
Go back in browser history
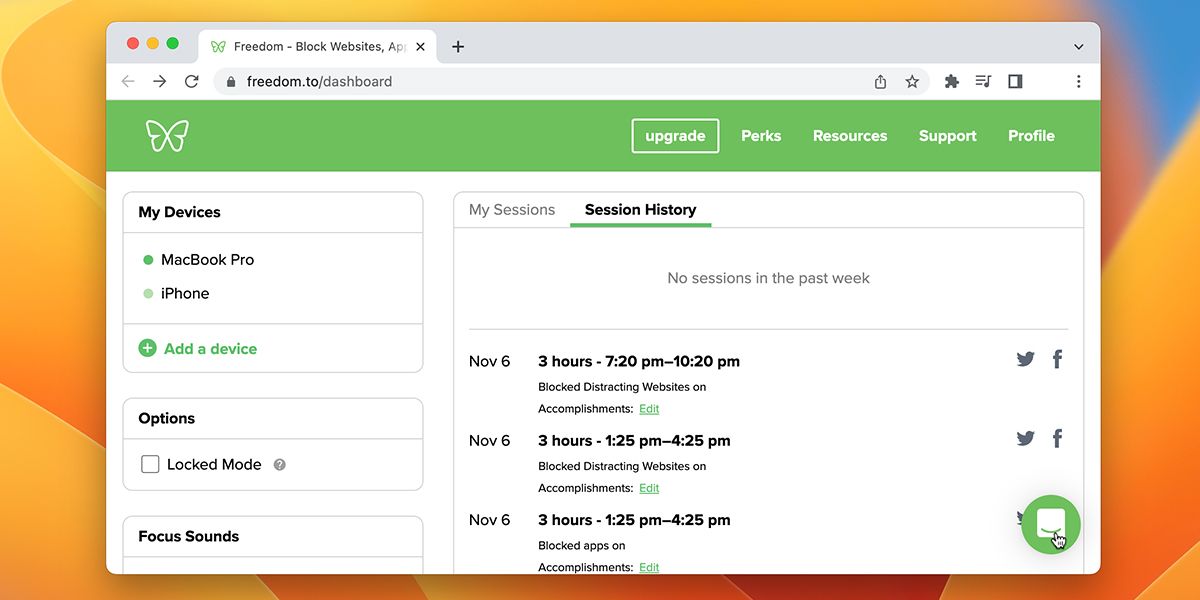[128, 82]
